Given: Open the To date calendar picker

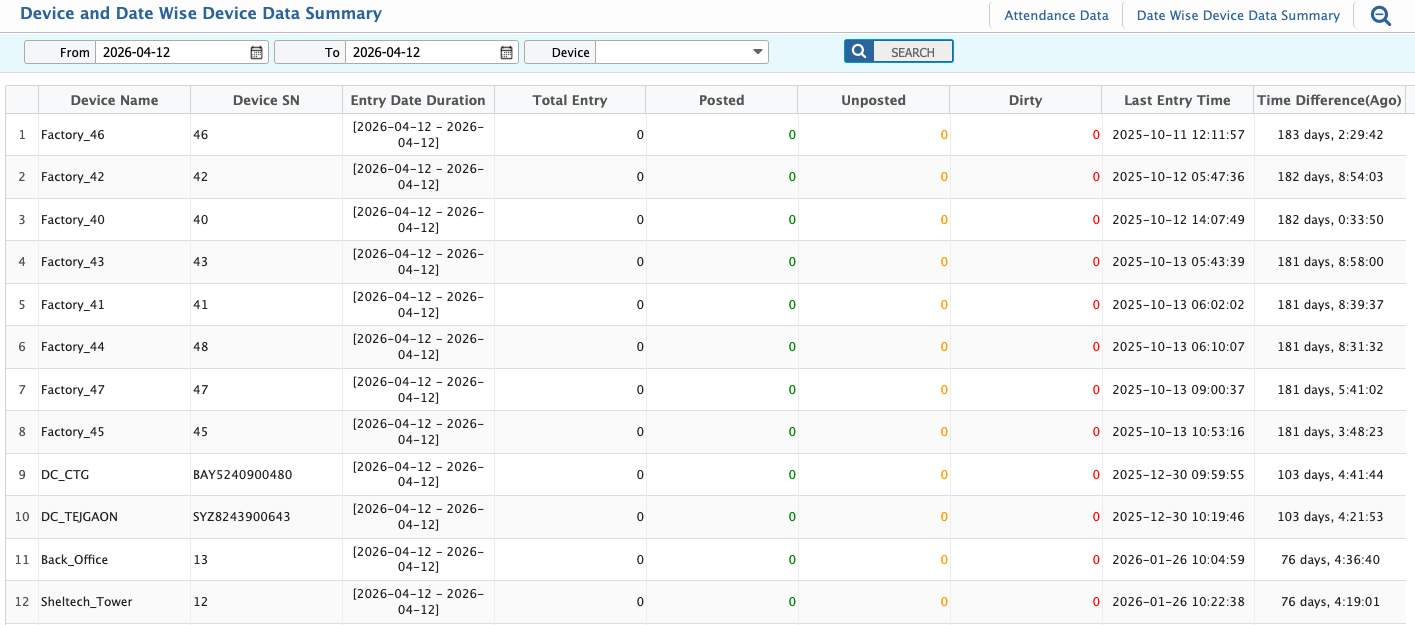Looking at the screenshot, I should tap(507, 52).
